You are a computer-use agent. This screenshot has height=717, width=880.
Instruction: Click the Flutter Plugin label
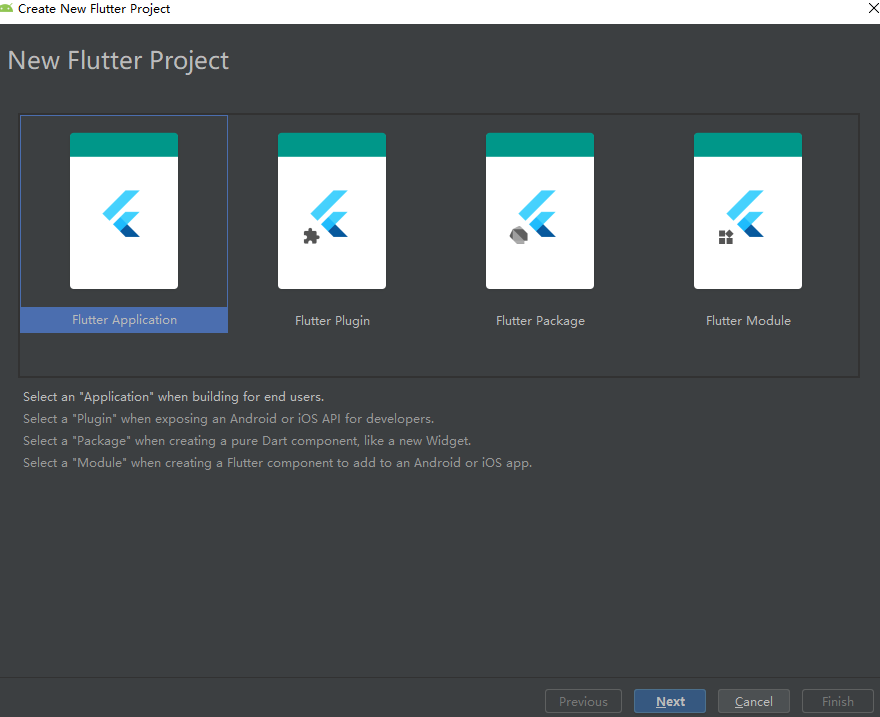click(332, 321)
